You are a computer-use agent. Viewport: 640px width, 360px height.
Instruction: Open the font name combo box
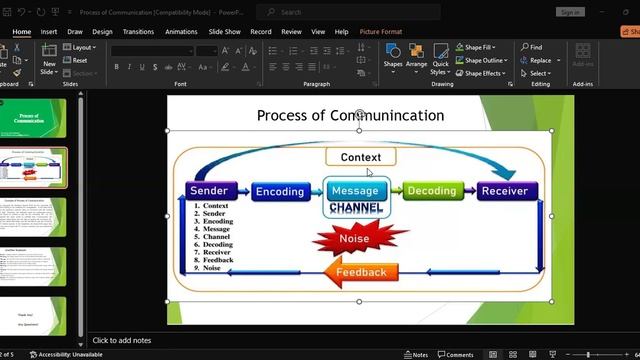[152, 51]
